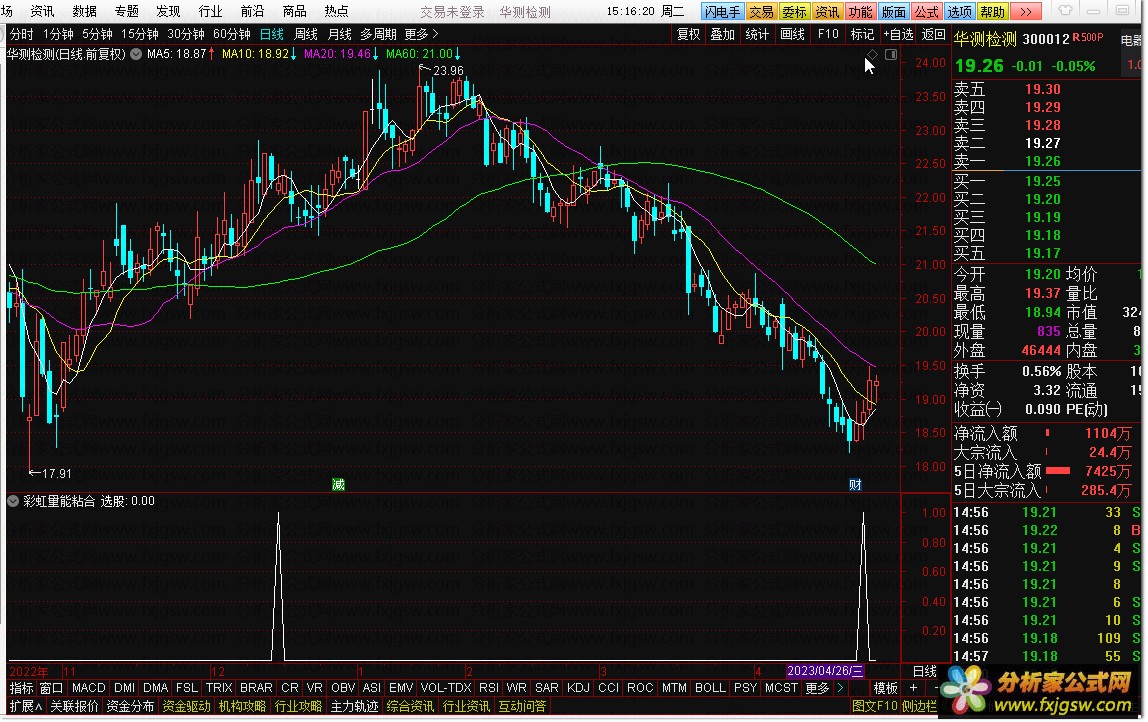Open the 机构攻略 tab
The width and height of the screenshot is (1148, 722).
pyautogui.click(x=242, y=707)
